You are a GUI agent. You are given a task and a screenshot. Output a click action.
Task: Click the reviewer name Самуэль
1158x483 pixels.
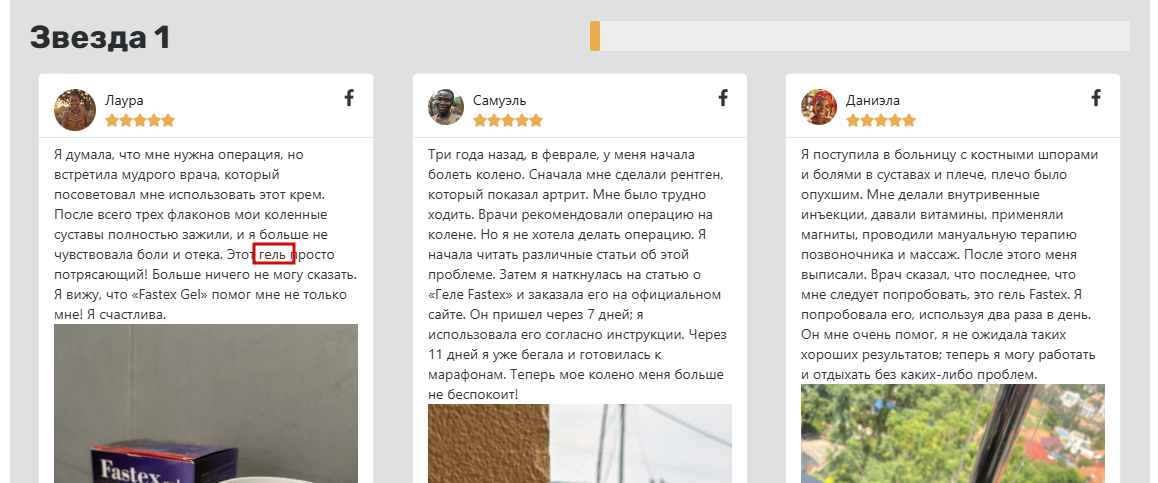point(500,100)
